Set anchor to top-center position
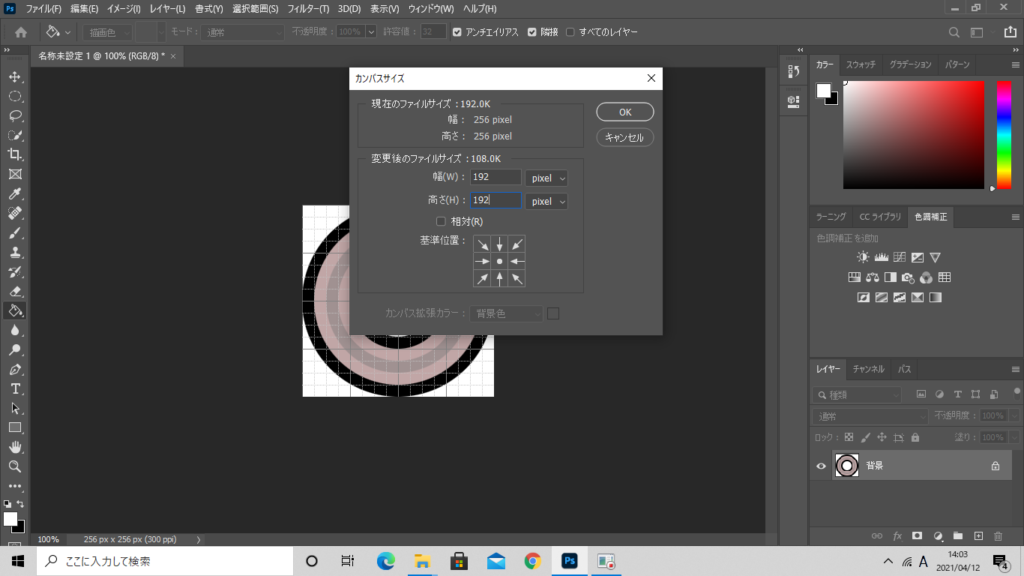 (500, 244)
